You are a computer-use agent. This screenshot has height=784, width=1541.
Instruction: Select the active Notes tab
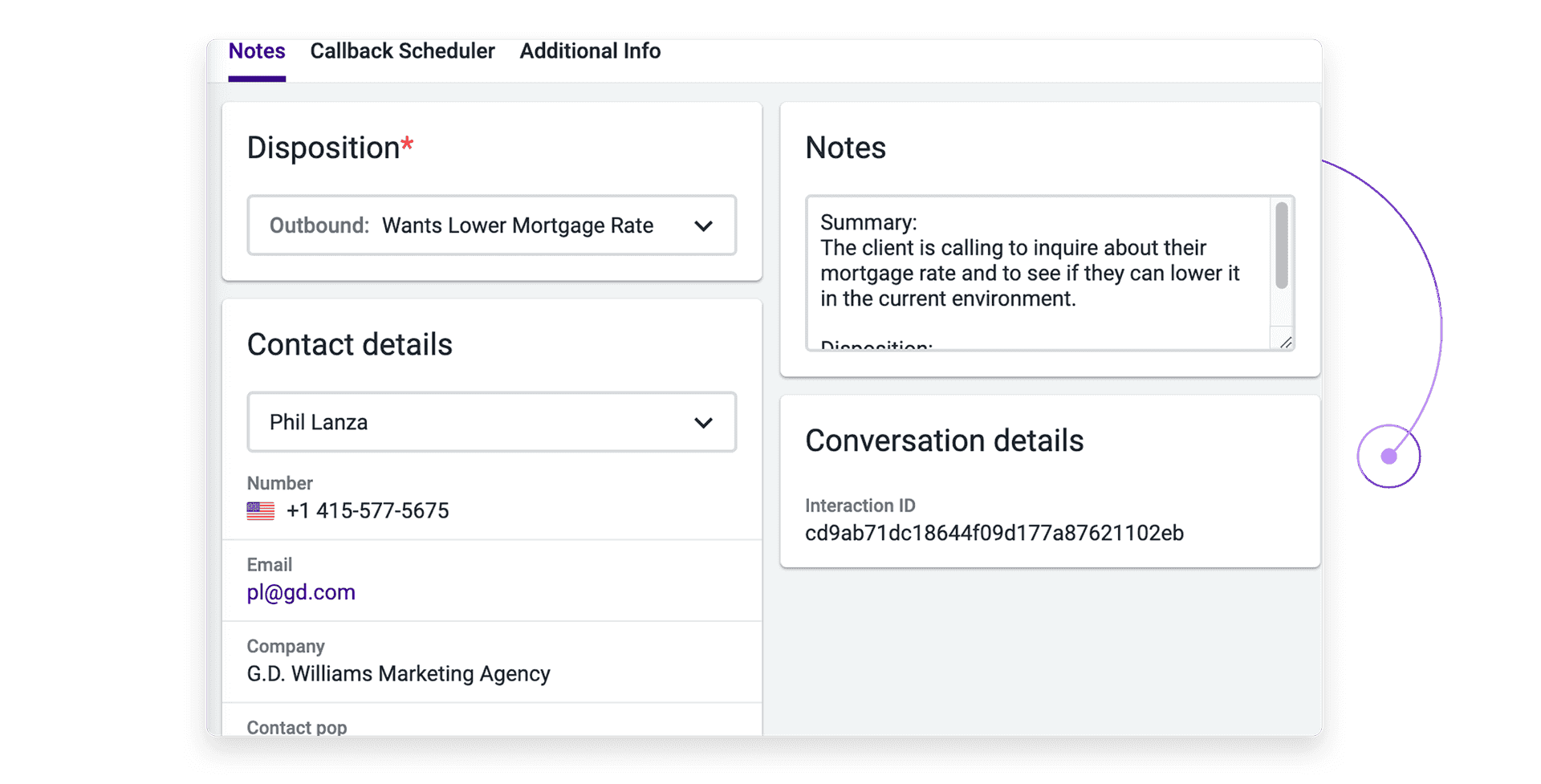coord(257,51)
